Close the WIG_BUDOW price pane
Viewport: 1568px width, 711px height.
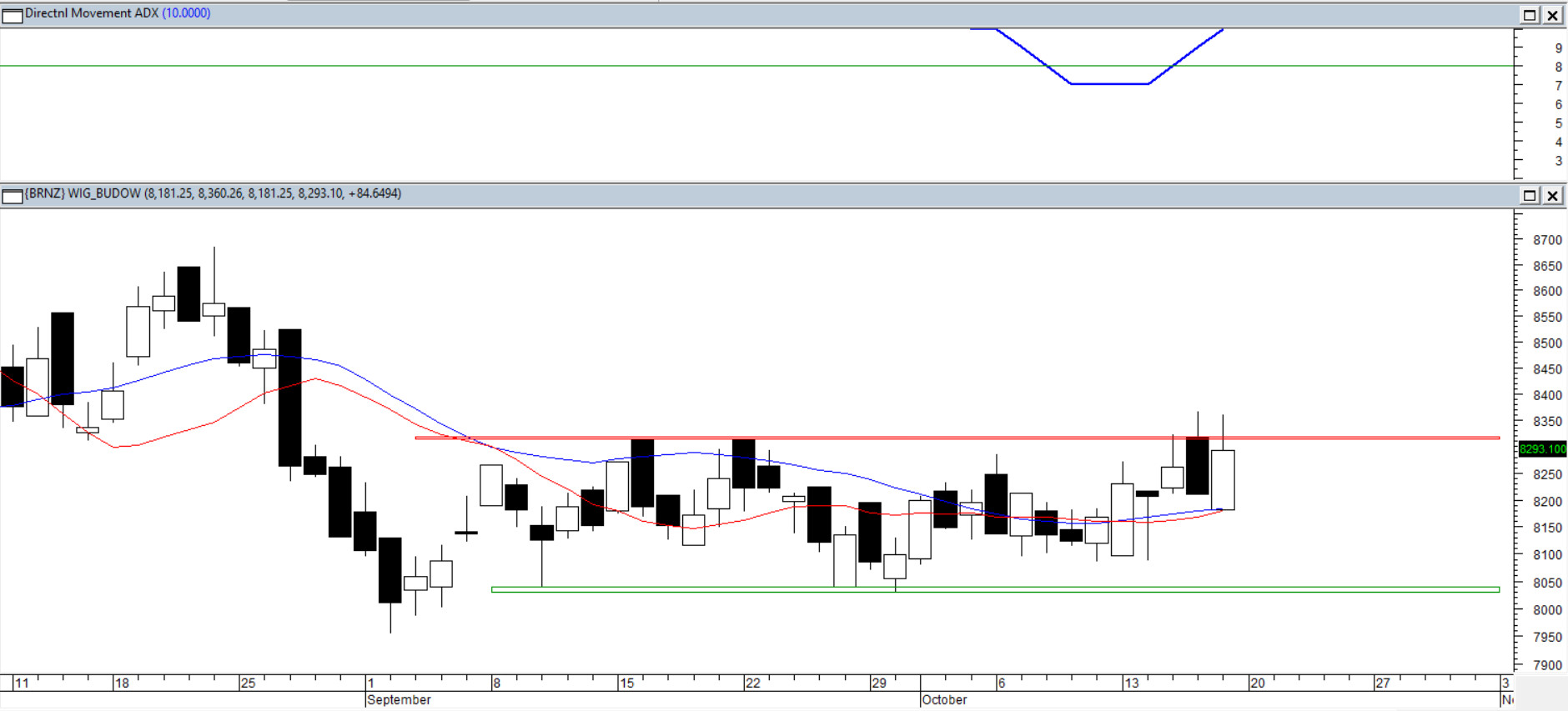point(1552,196)
